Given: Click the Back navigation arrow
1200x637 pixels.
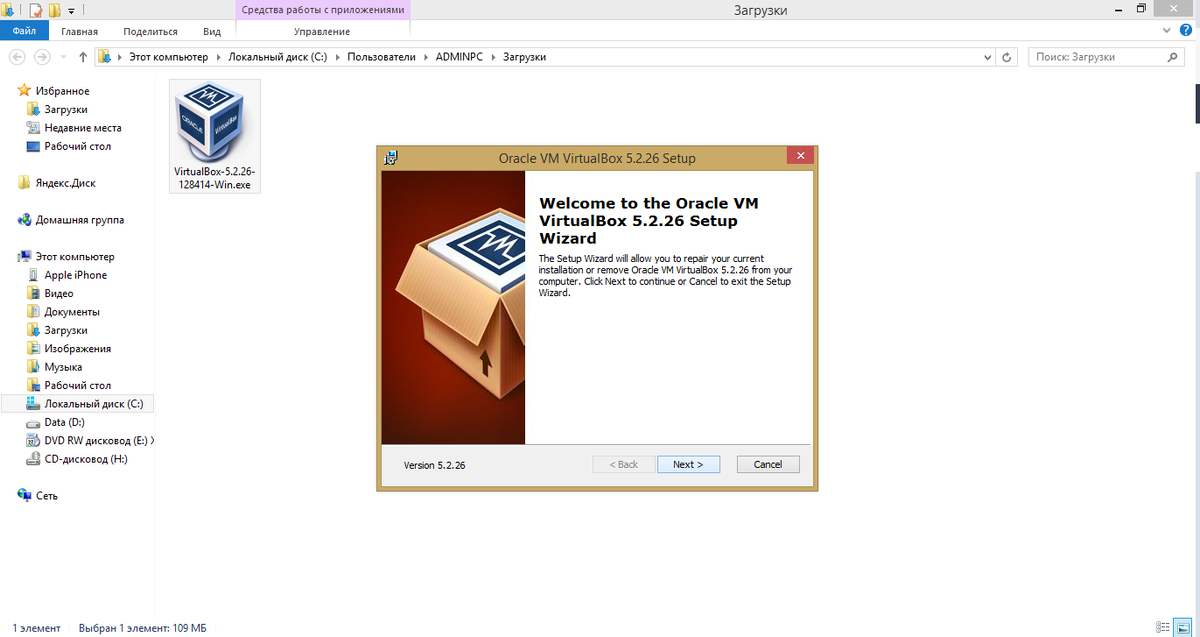Looking at the screenshot, I should (16, 57).
